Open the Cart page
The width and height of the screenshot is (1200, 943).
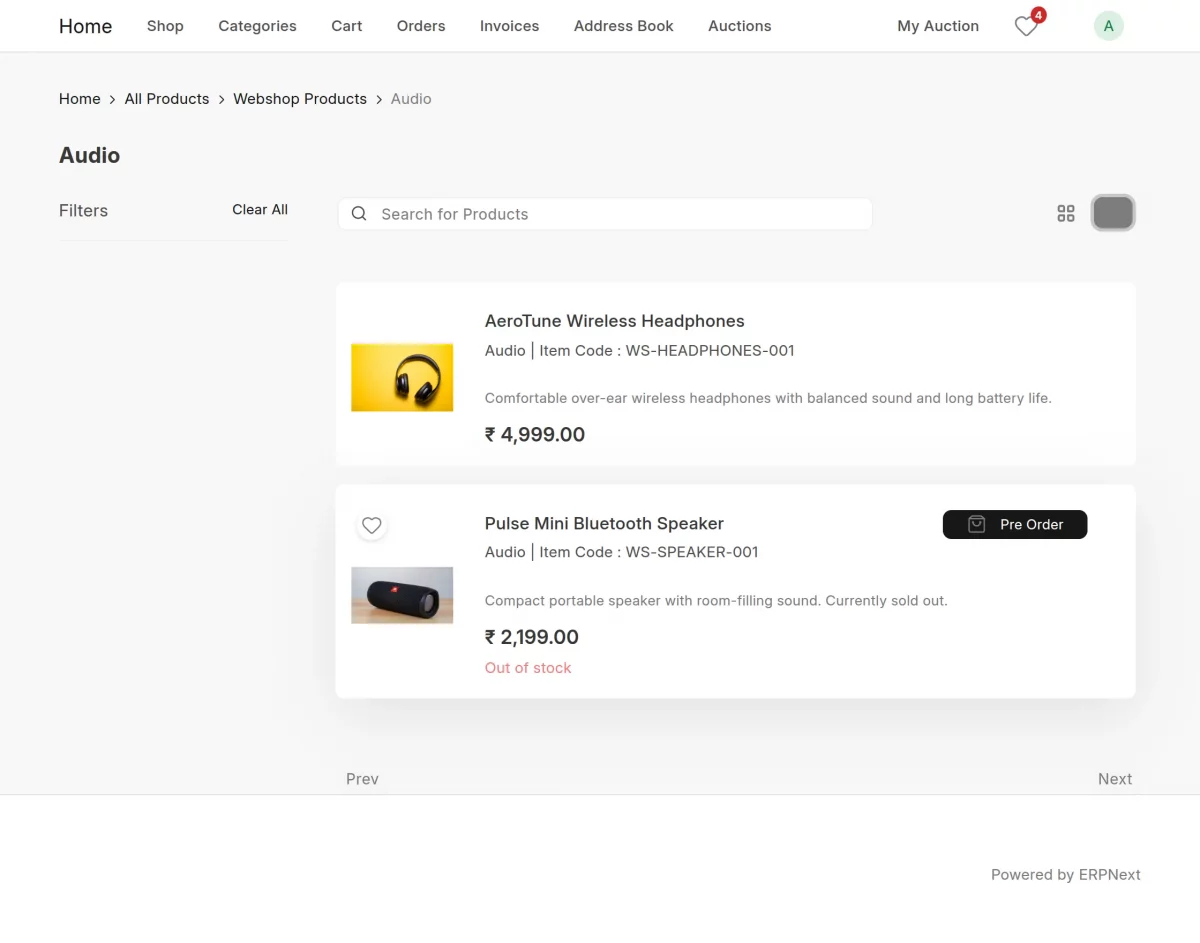pos(347,26)
